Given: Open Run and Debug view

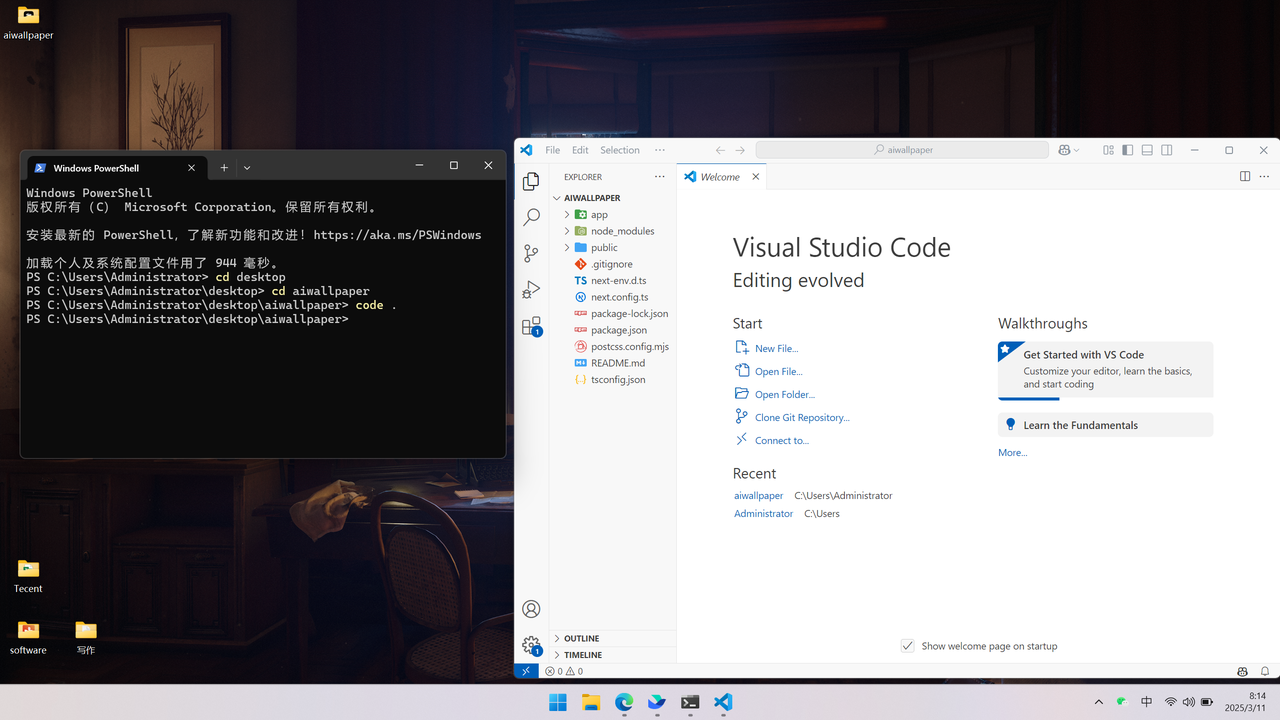Looking at the screenshot, I should click(x=531, y=290).
